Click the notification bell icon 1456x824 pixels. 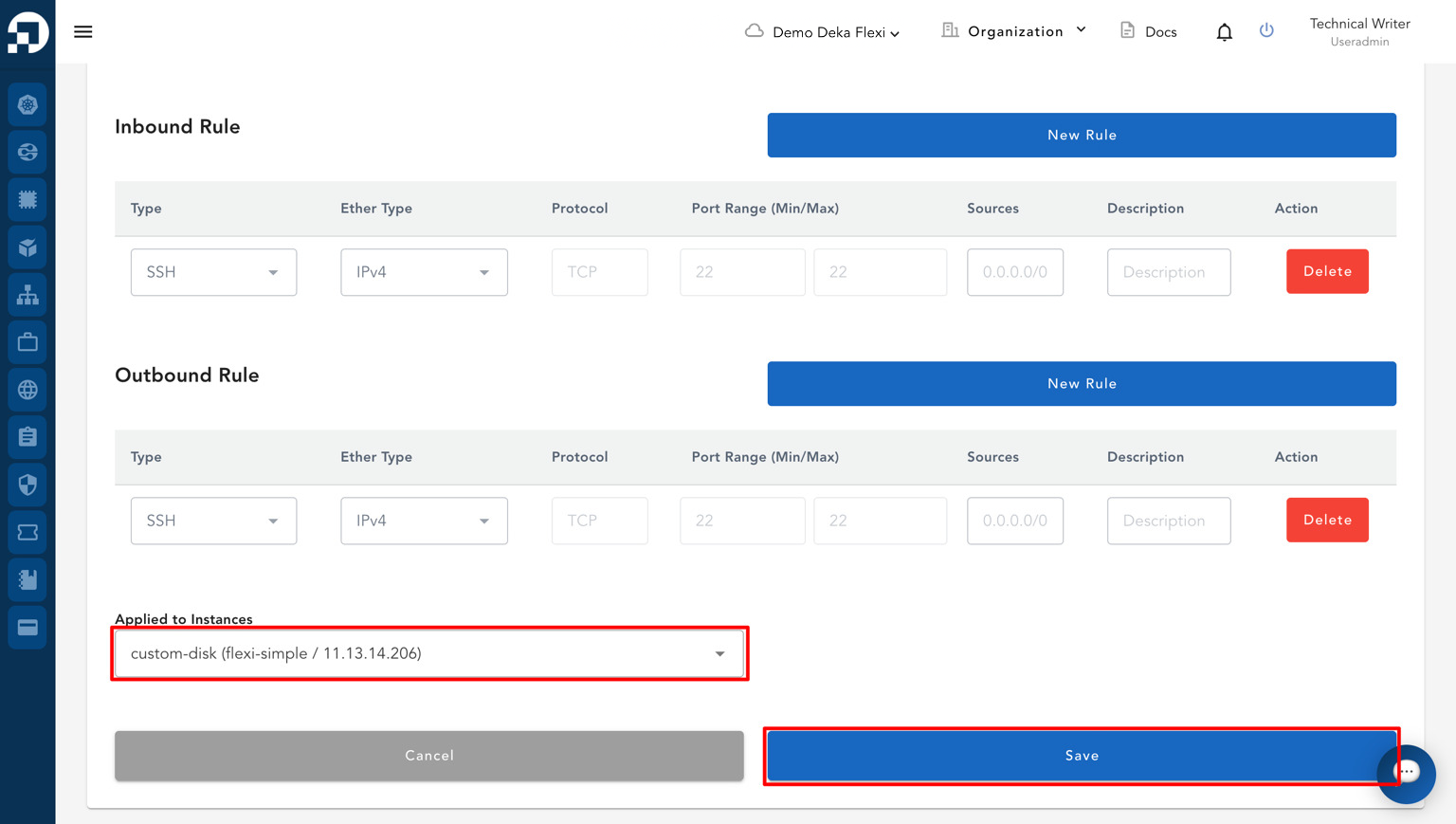click(1224, 32)
